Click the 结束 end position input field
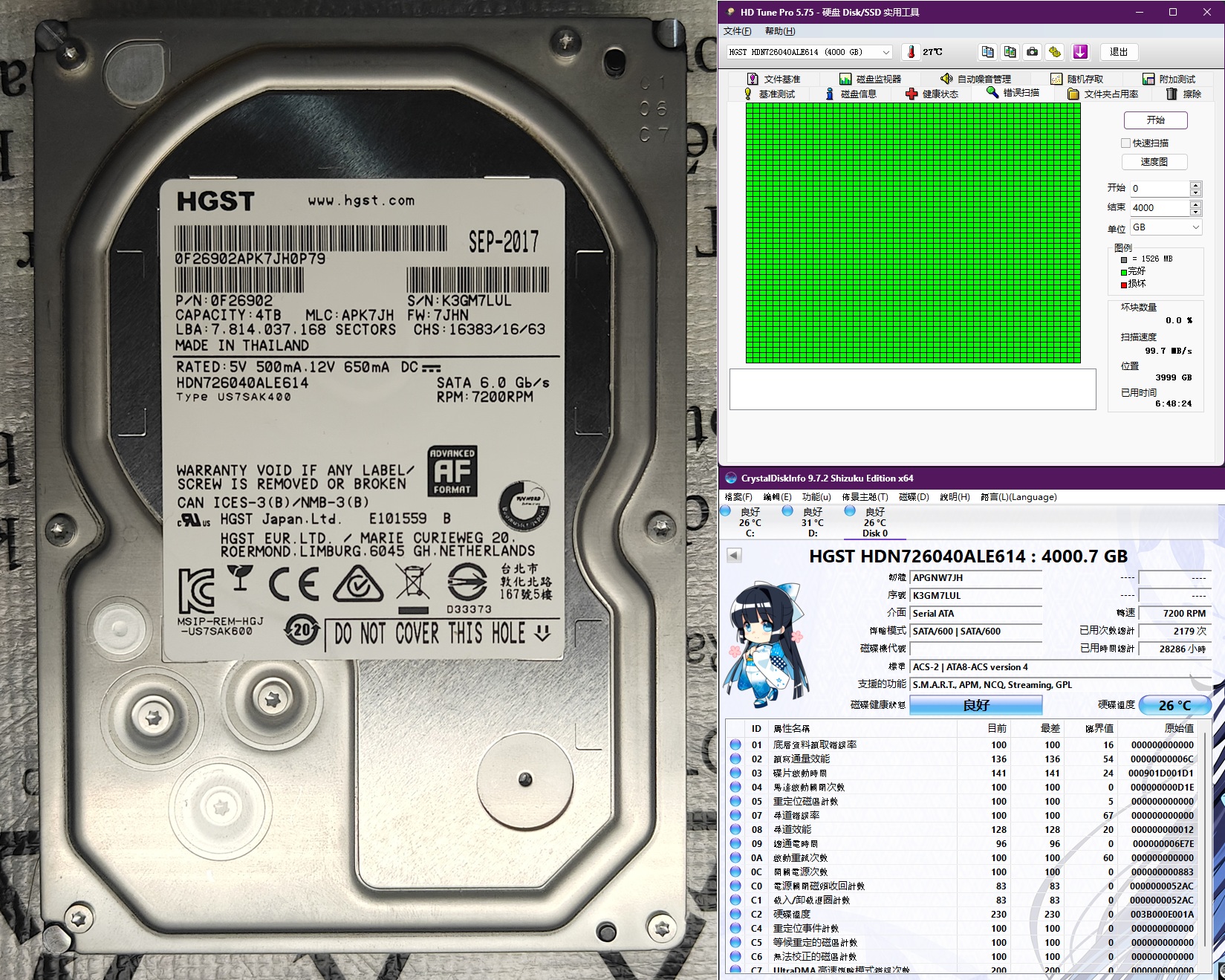The height and width of the screenshot is (980, 1225). point(1160,208)
